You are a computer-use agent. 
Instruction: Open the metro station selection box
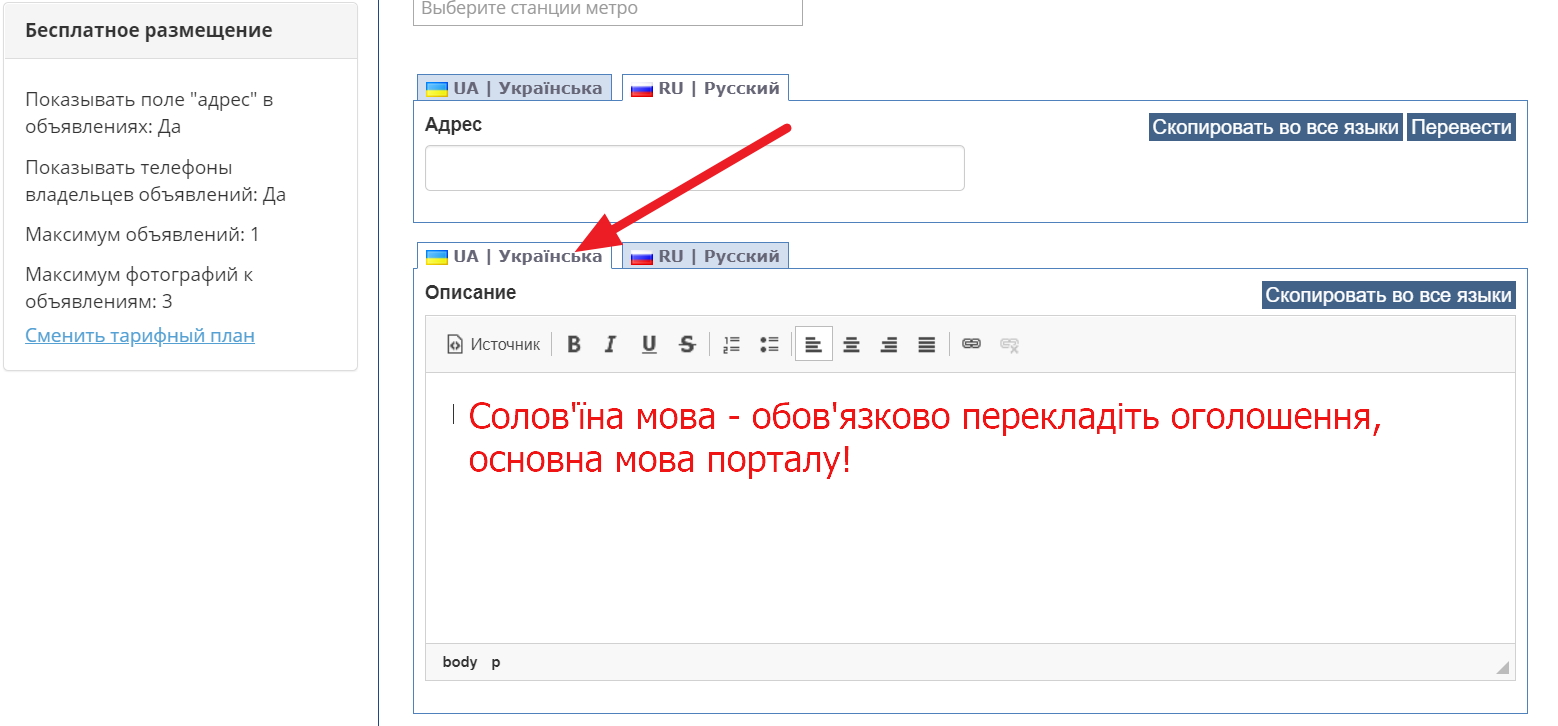607,9
